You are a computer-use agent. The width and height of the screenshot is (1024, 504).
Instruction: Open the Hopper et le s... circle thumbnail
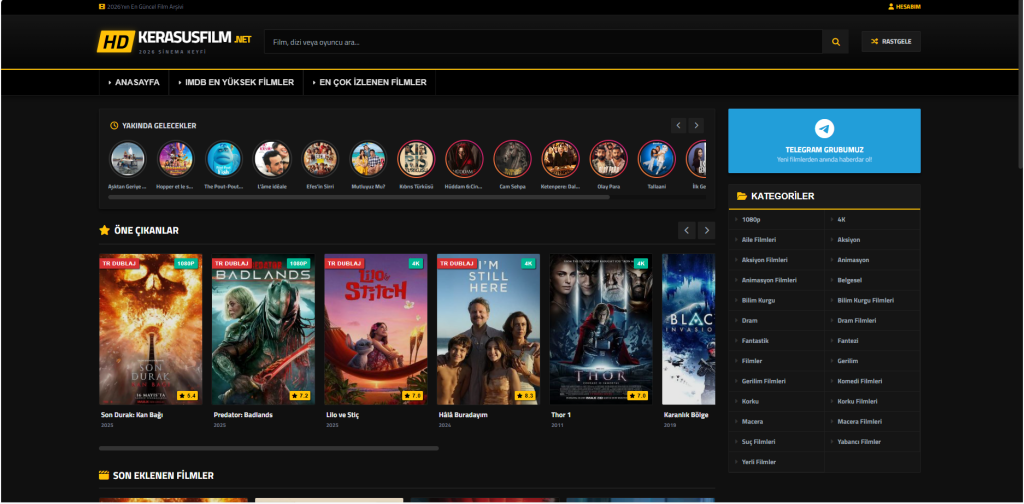click(176, 159)
